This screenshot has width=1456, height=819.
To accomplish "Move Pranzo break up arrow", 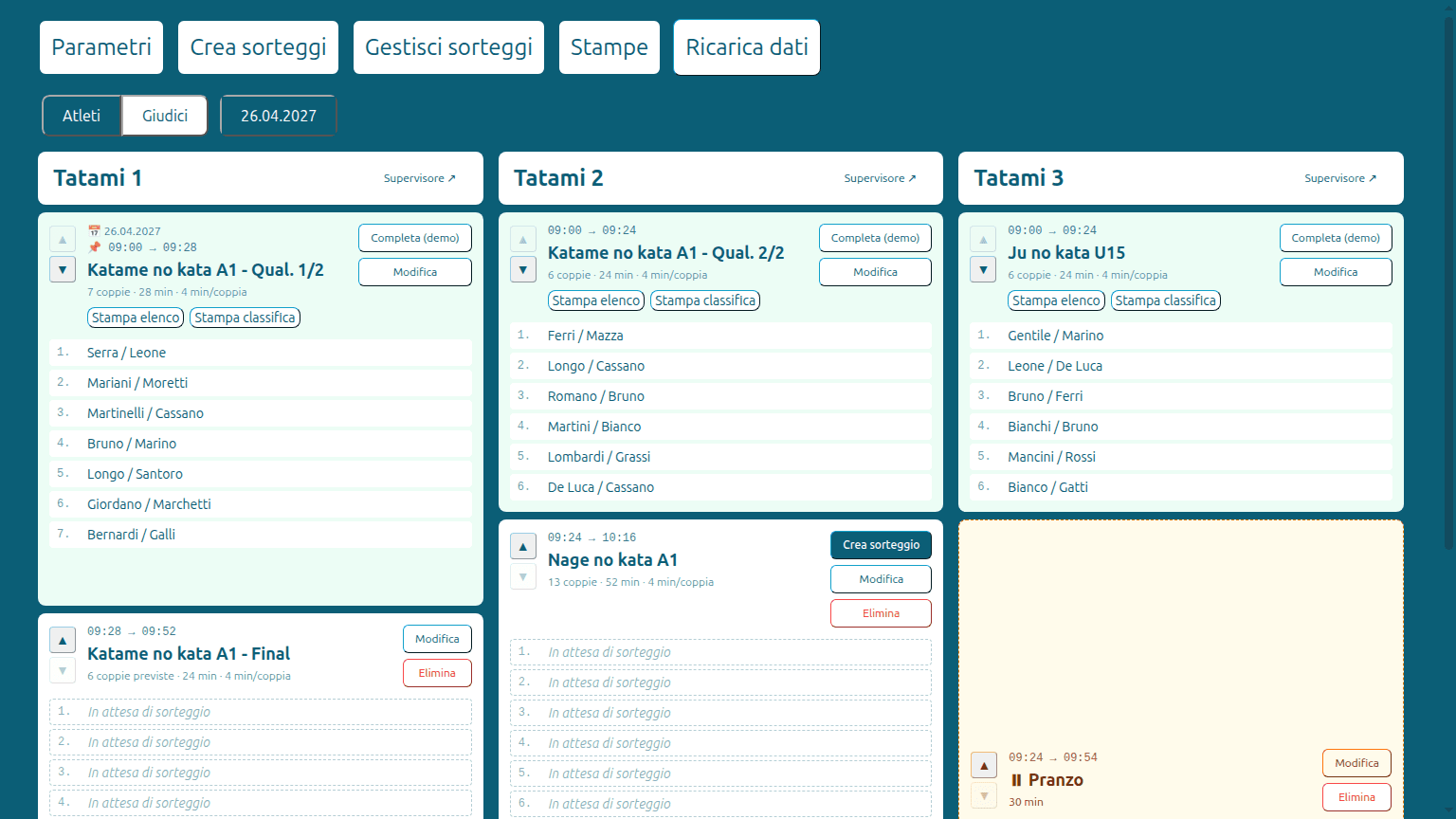I will [x=984, y=766].
